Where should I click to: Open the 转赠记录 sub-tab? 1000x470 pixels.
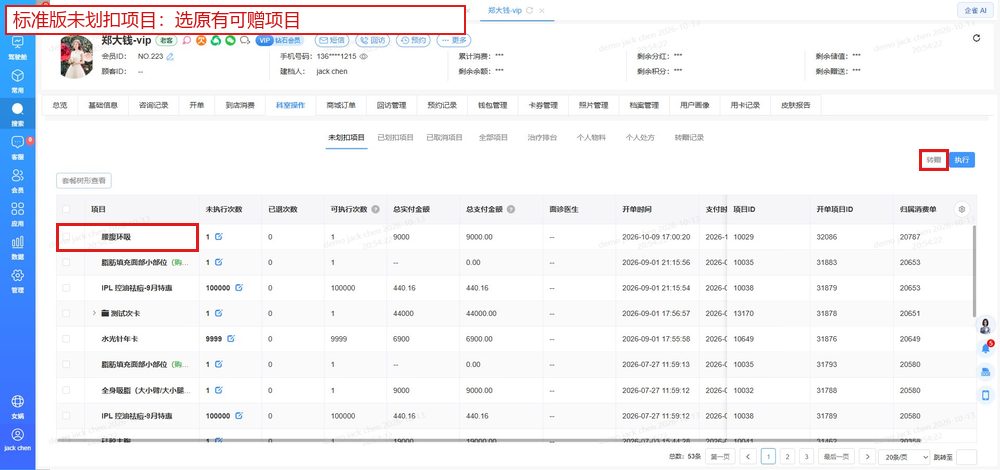[689, 138]
